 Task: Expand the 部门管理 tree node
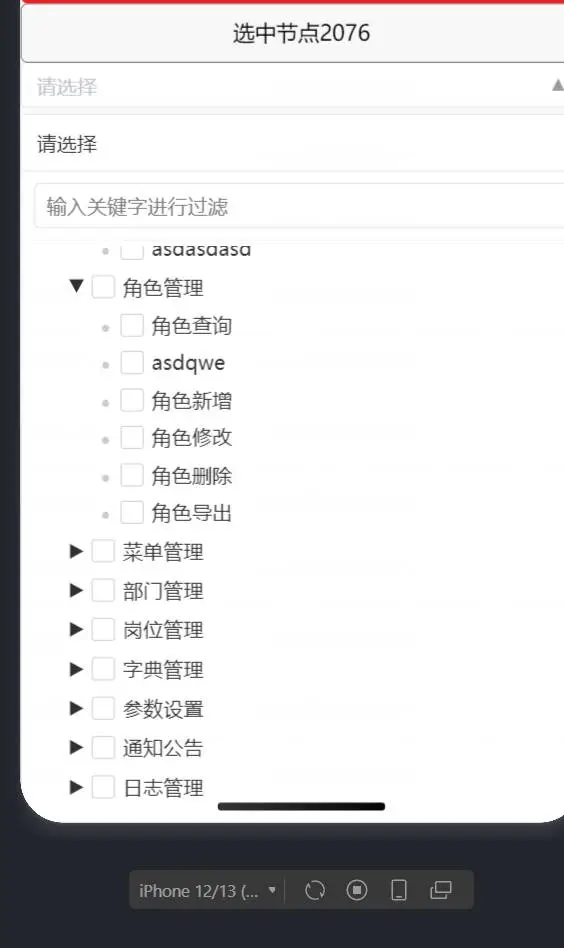pos(76,590)
